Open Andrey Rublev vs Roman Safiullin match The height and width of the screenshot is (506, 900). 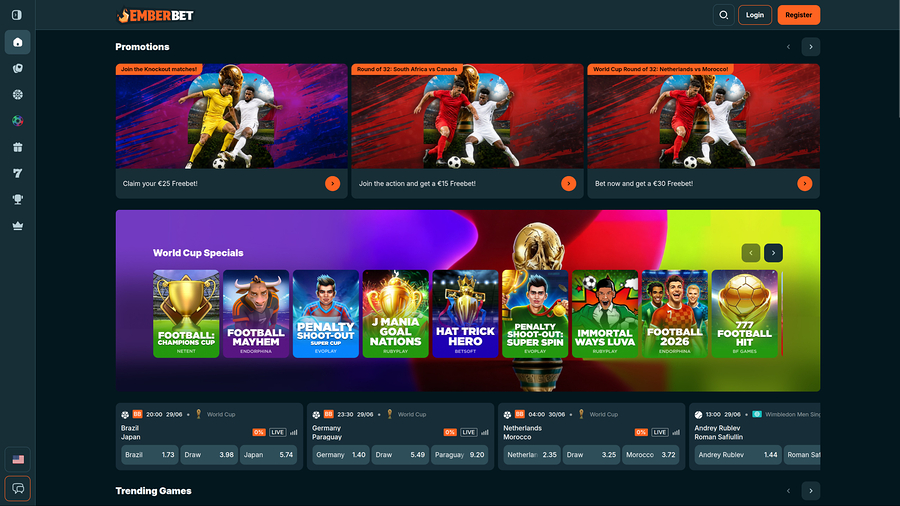(x=719, y=433)
